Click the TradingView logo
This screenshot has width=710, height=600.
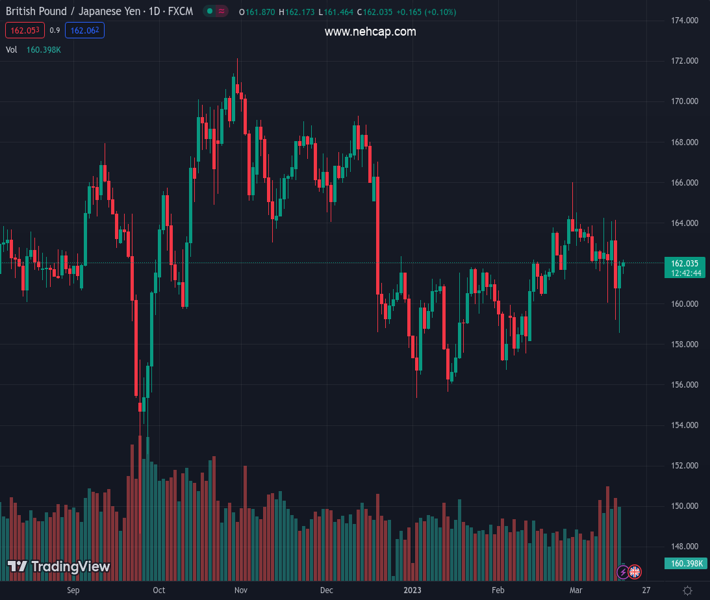pos(58,567)
